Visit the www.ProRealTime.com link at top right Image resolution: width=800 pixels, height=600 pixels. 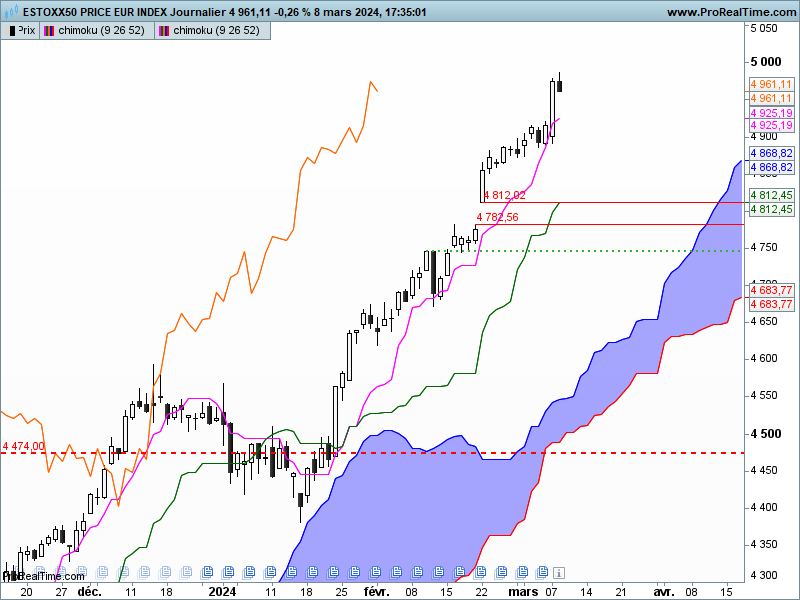pos(732,12)
